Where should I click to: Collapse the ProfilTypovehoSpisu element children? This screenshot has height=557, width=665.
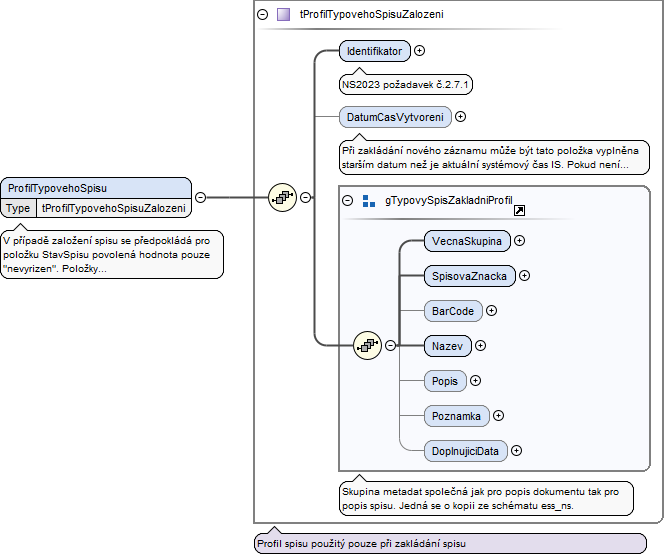click(x=200, y=197)
